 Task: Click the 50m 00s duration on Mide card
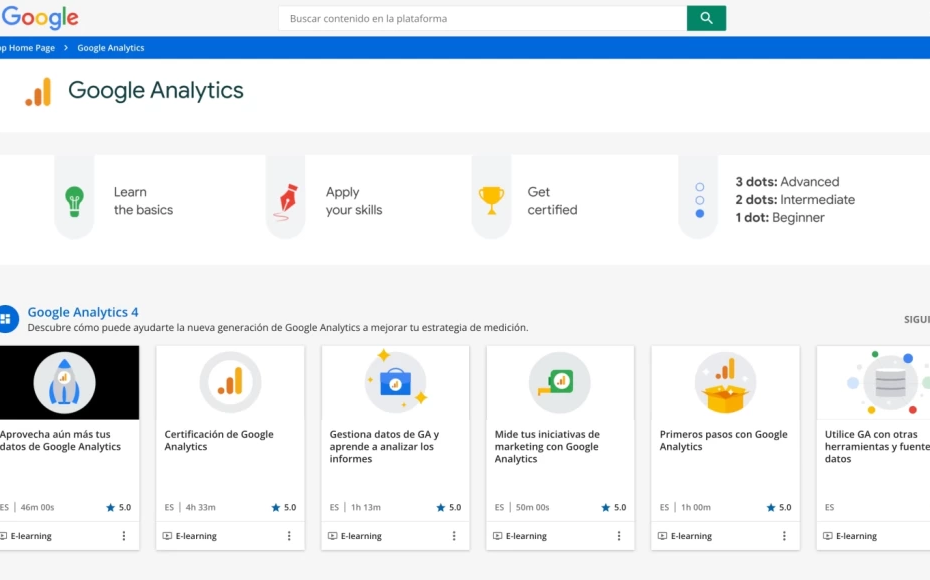click(533, 508)
